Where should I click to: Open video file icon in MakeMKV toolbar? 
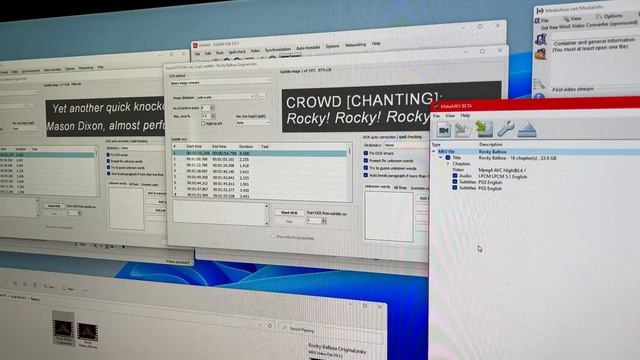[443, 130]
